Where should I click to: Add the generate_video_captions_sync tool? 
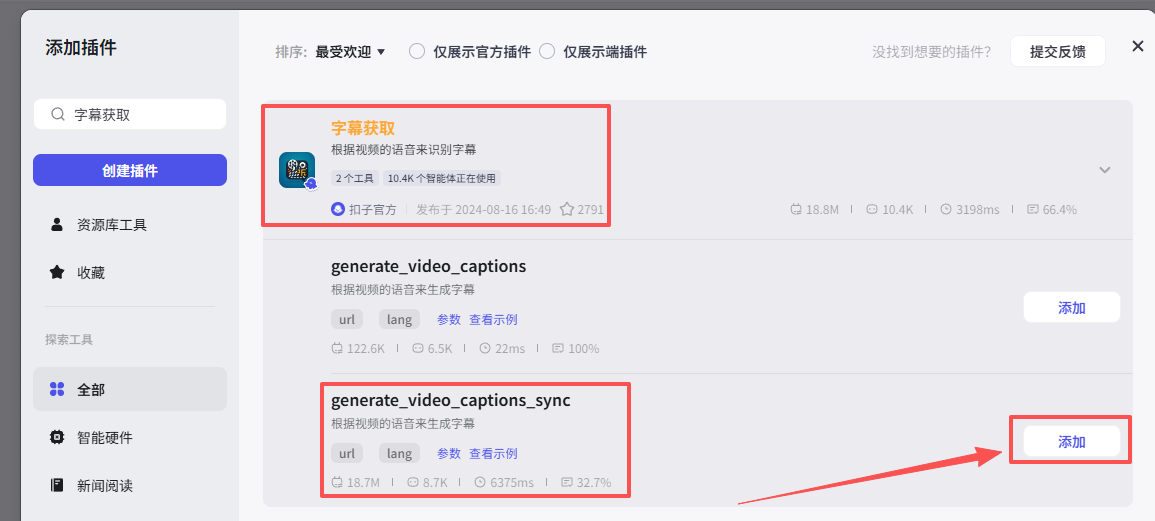1071,442
